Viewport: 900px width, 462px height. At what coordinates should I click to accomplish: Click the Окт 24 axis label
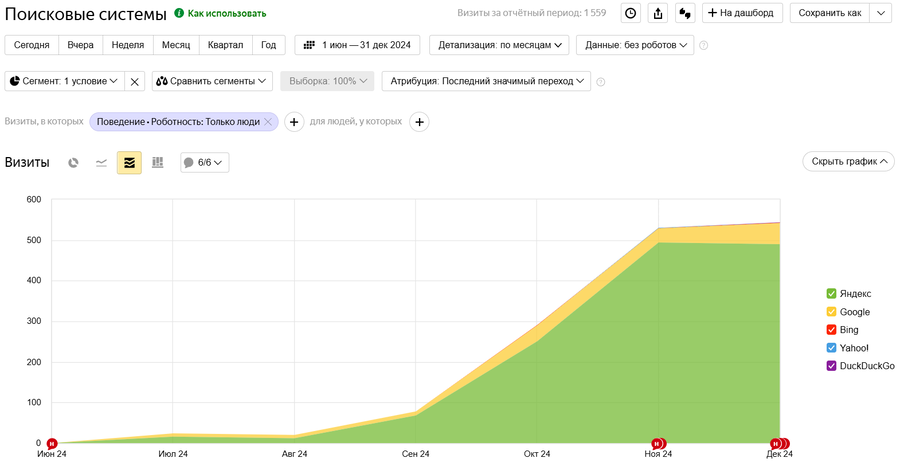[x=537, y=454]
